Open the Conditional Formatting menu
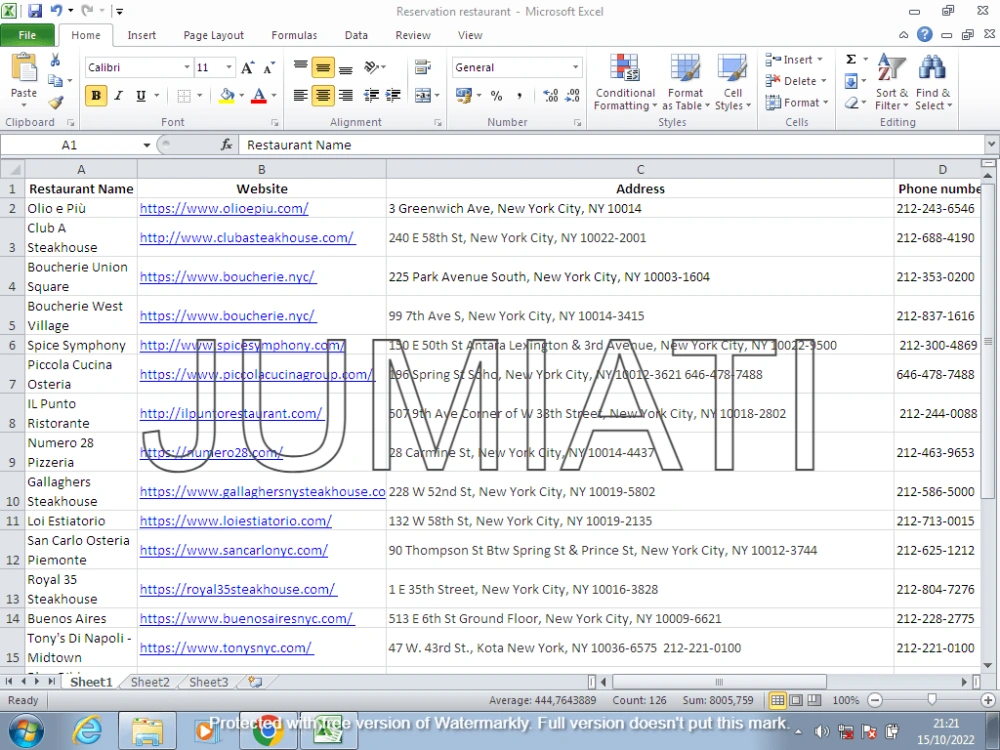The width and height of the screenshot is (1000, 750). coord(625,82)
